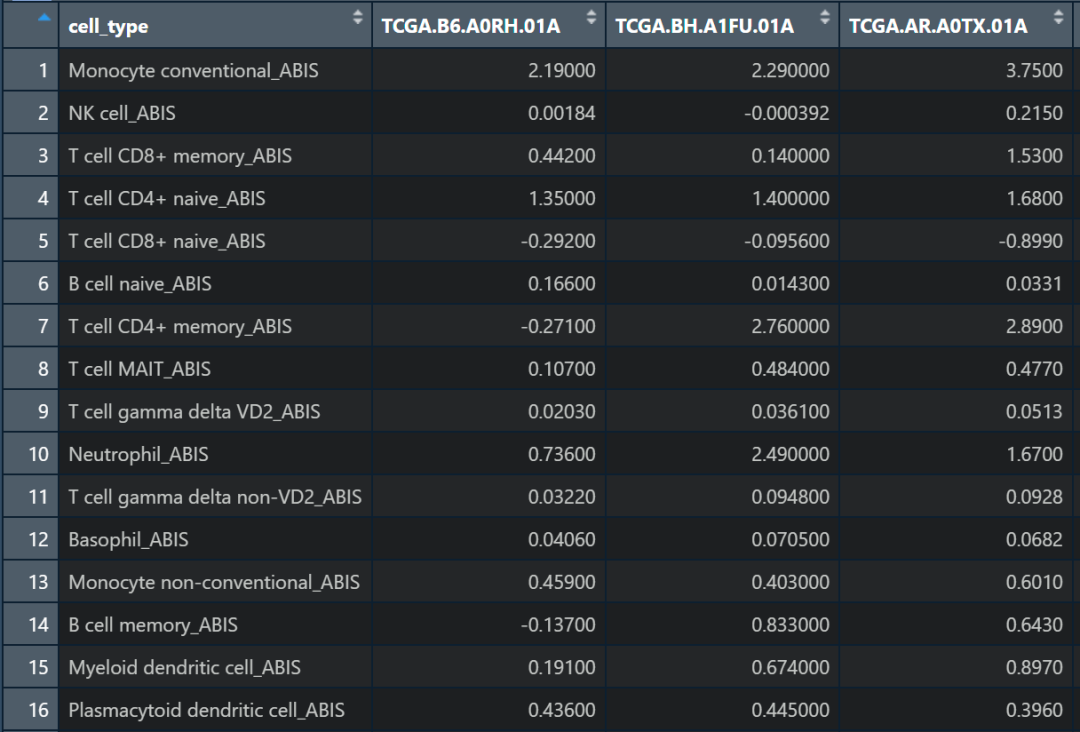The height and width of the screenshot is (732, 1080).
Task: Click value 0.484000 in T cell MAIT row
Action: pos(790,369)
